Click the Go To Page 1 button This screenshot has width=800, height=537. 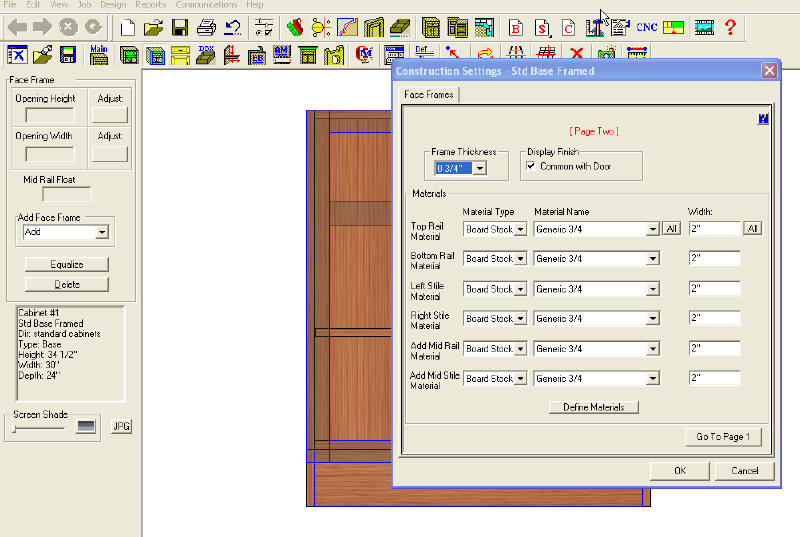(723, 437)
